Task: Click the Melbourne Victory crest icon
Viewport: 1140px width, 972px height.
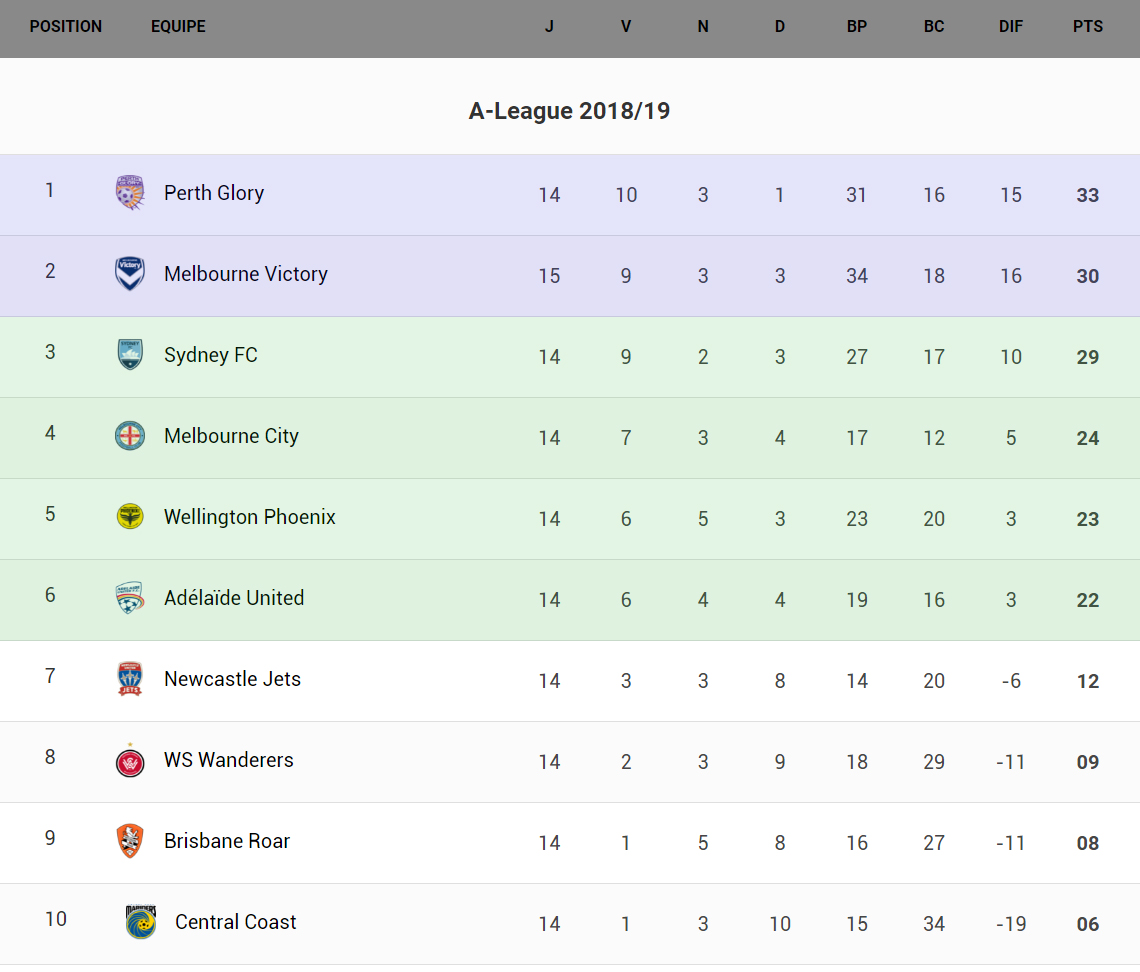Action: pyautogui.click(x=130, y=273)
